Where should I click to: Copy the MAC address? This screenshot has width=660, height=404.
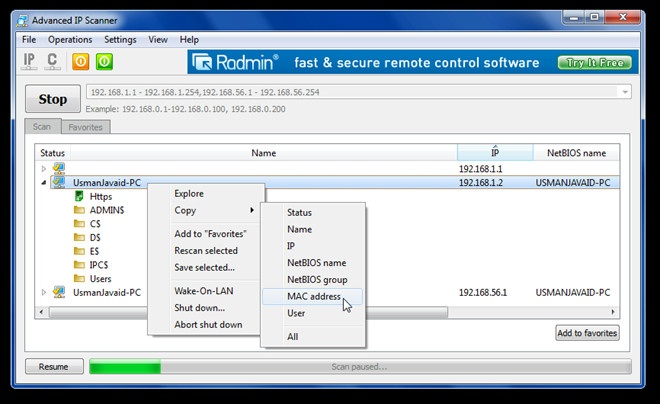coord(313,296)
